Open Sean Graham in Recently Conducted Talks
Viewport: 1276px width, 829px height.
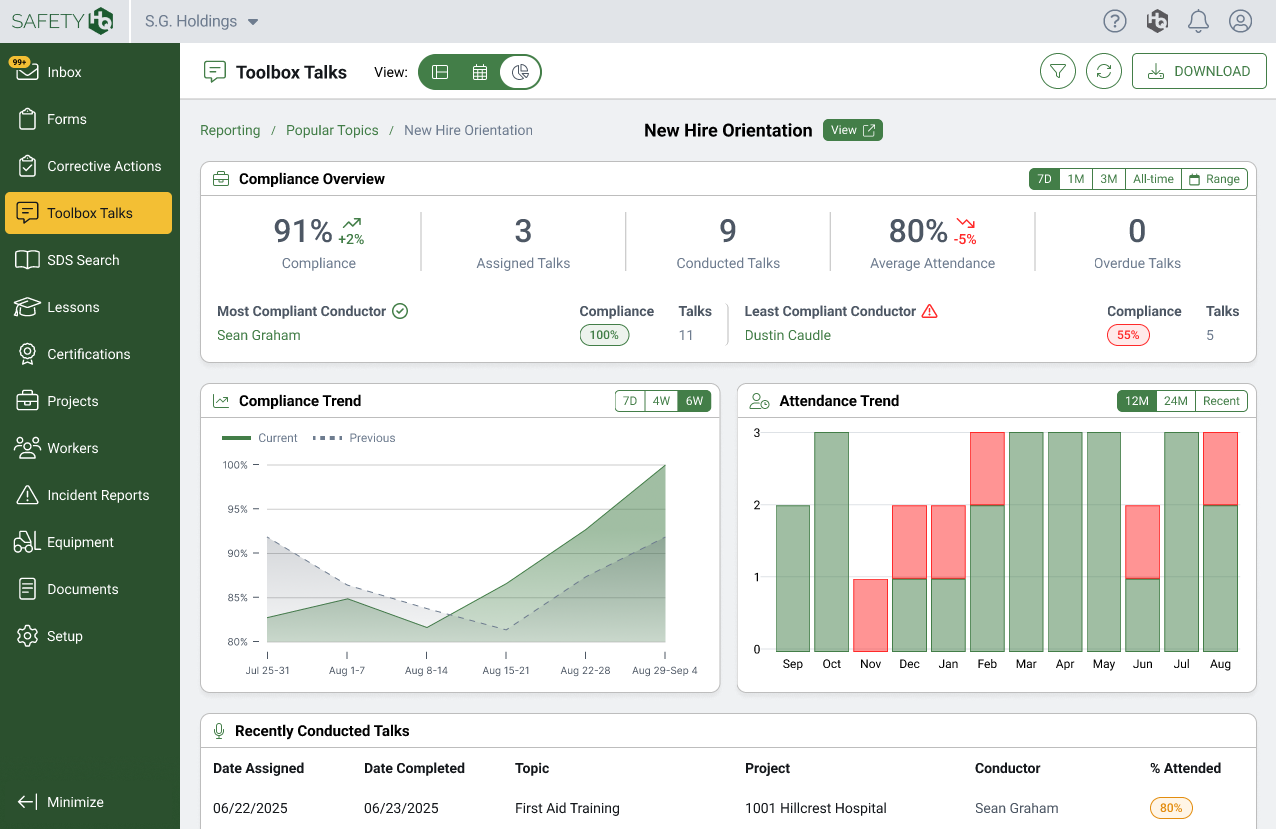click(1017, 808)
